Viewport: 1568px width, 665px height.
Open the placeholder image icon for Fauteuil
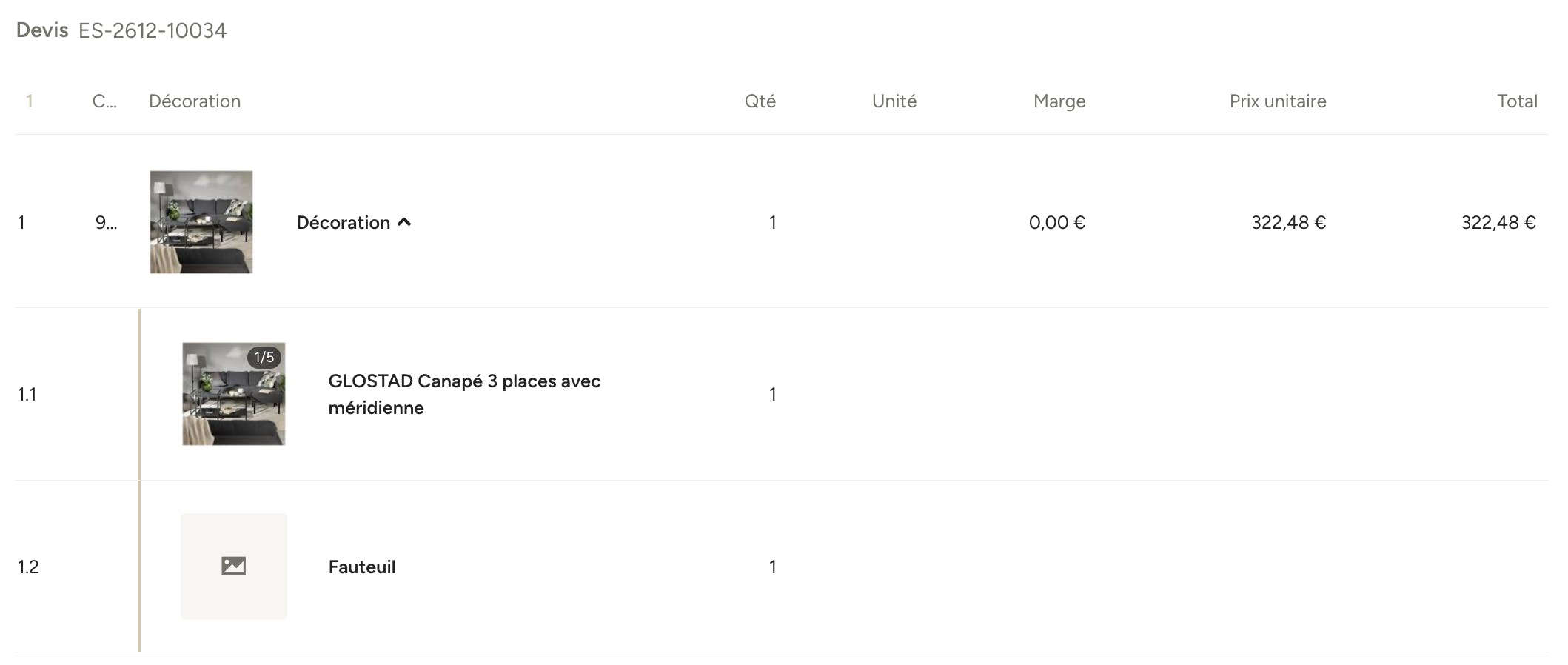tap(233, 566)
